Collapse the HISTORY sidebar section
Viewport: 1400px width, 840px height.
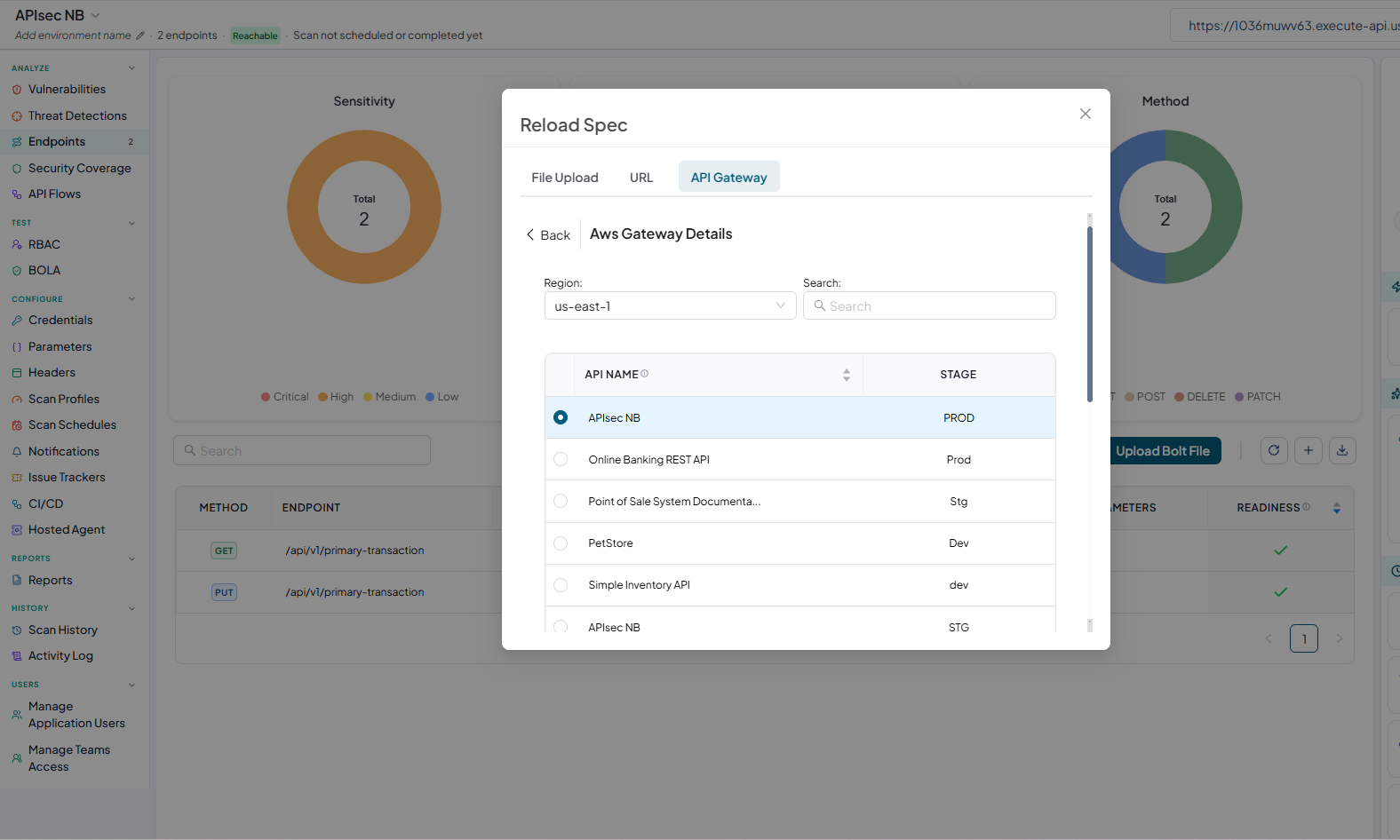click(x=131, y=608)
